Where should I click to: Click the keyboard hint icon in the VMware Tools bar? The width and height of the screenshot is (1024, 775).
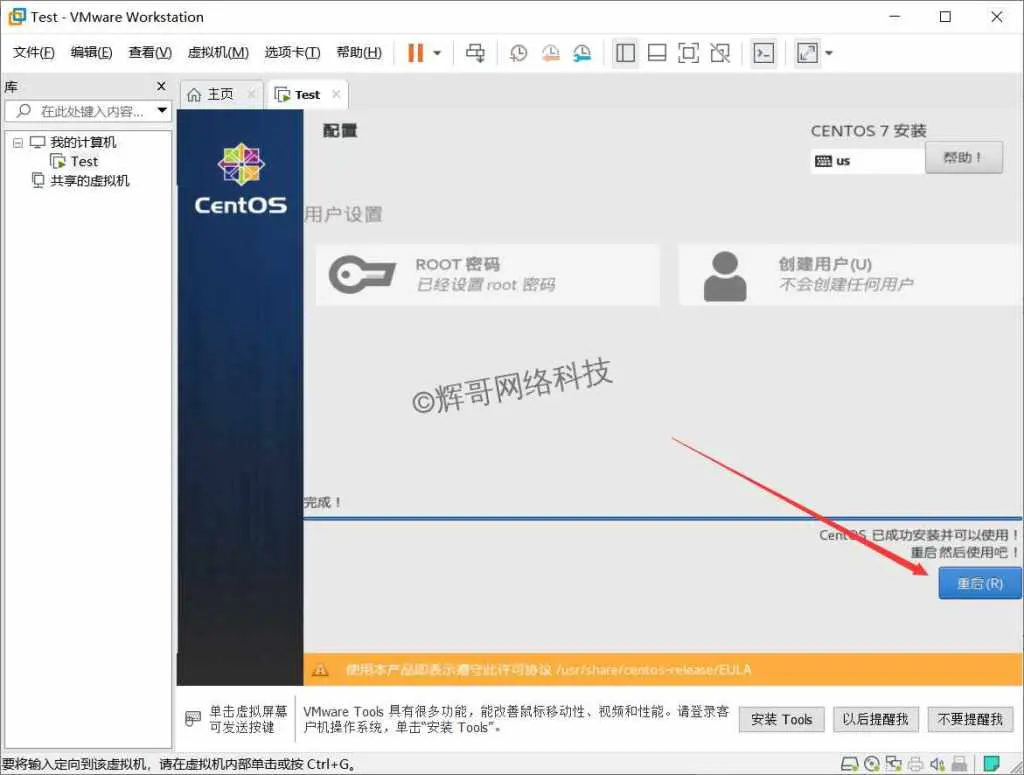pyautogui.click(x=193, y=719)
